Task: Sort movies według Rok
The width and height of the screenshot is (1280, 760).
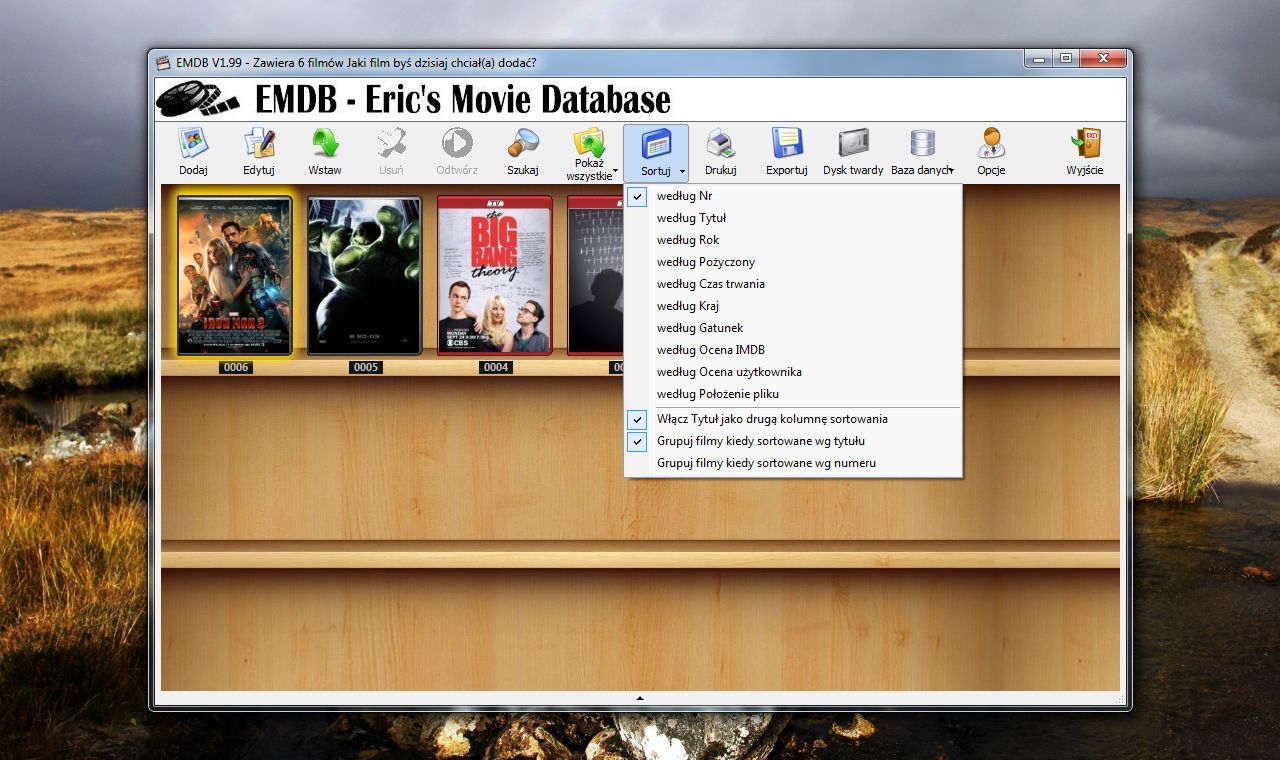Action: [x=793, y=240]
